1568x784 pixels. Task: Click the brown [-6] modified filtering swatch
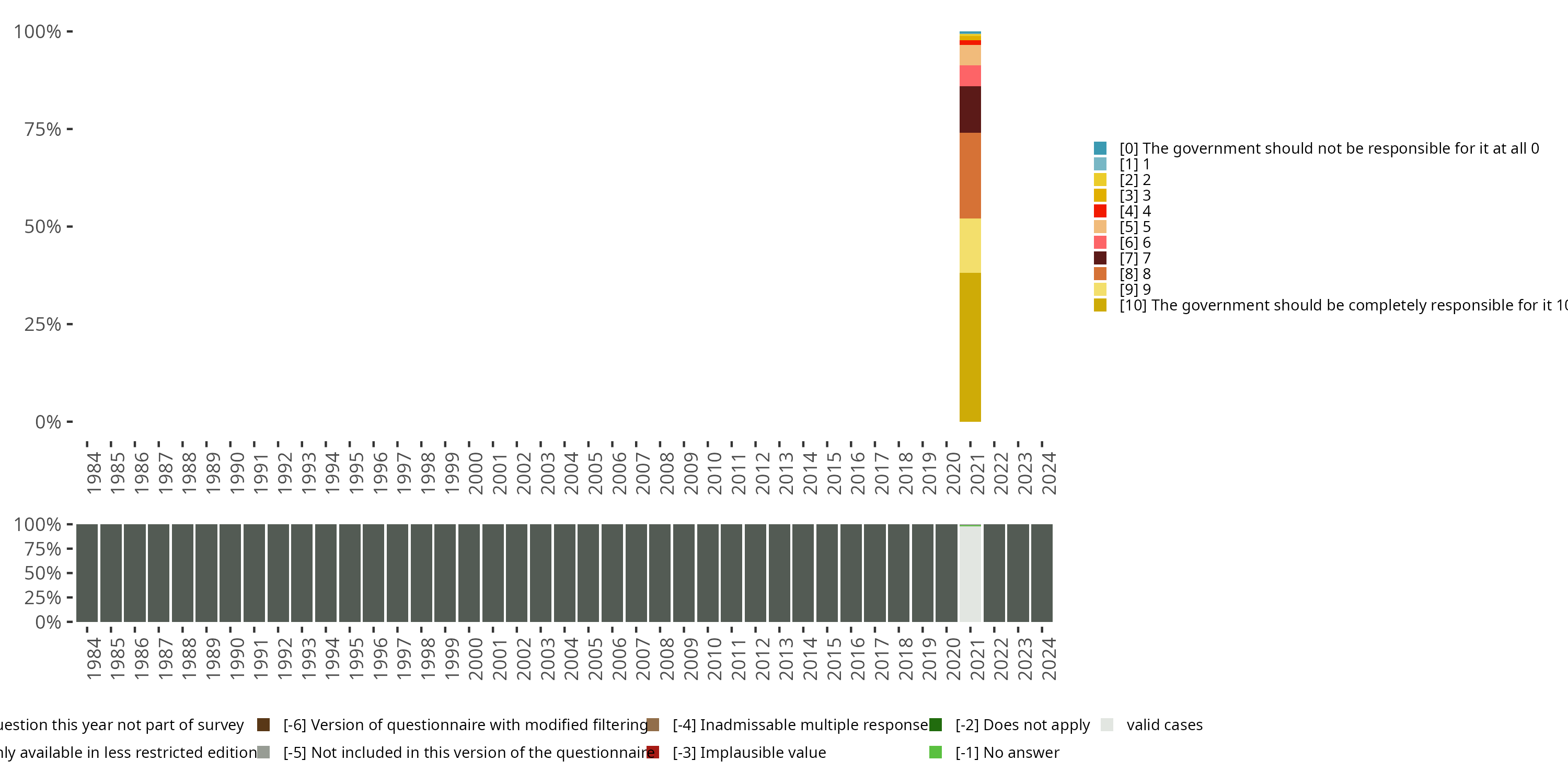[263, 724]
